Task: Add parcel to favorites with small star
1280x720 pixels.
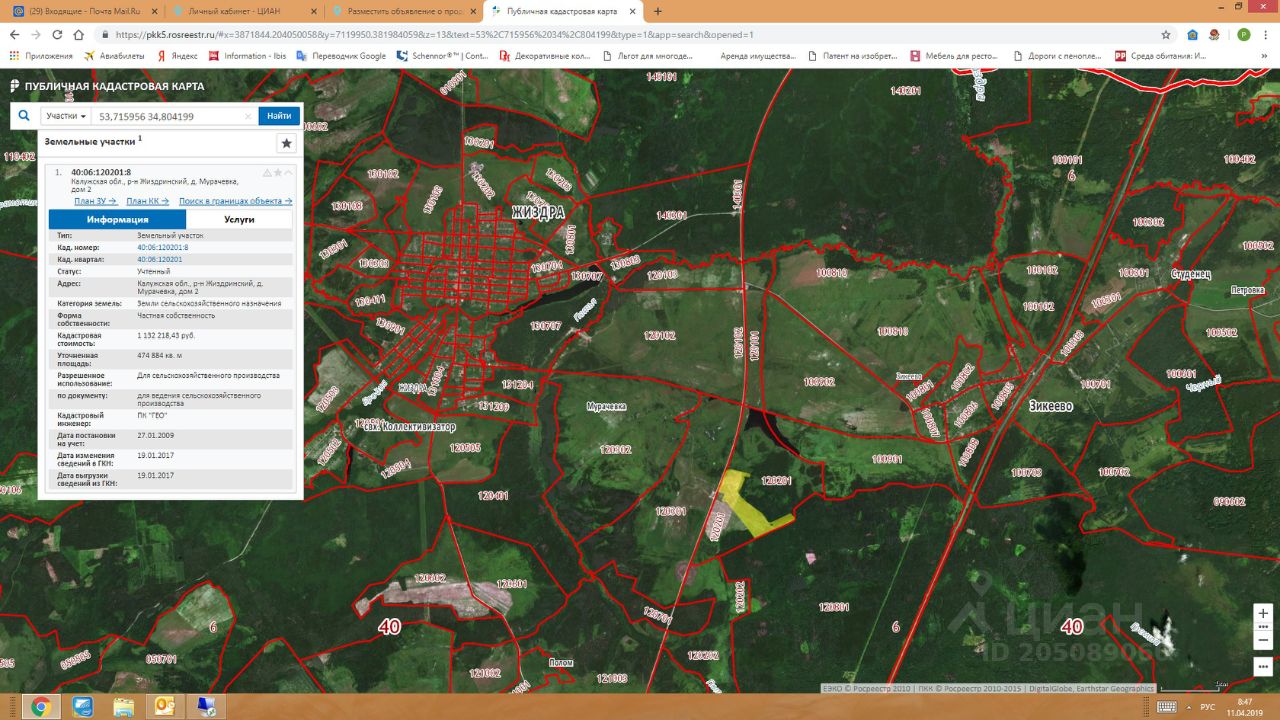Action: tap(278, 173)
